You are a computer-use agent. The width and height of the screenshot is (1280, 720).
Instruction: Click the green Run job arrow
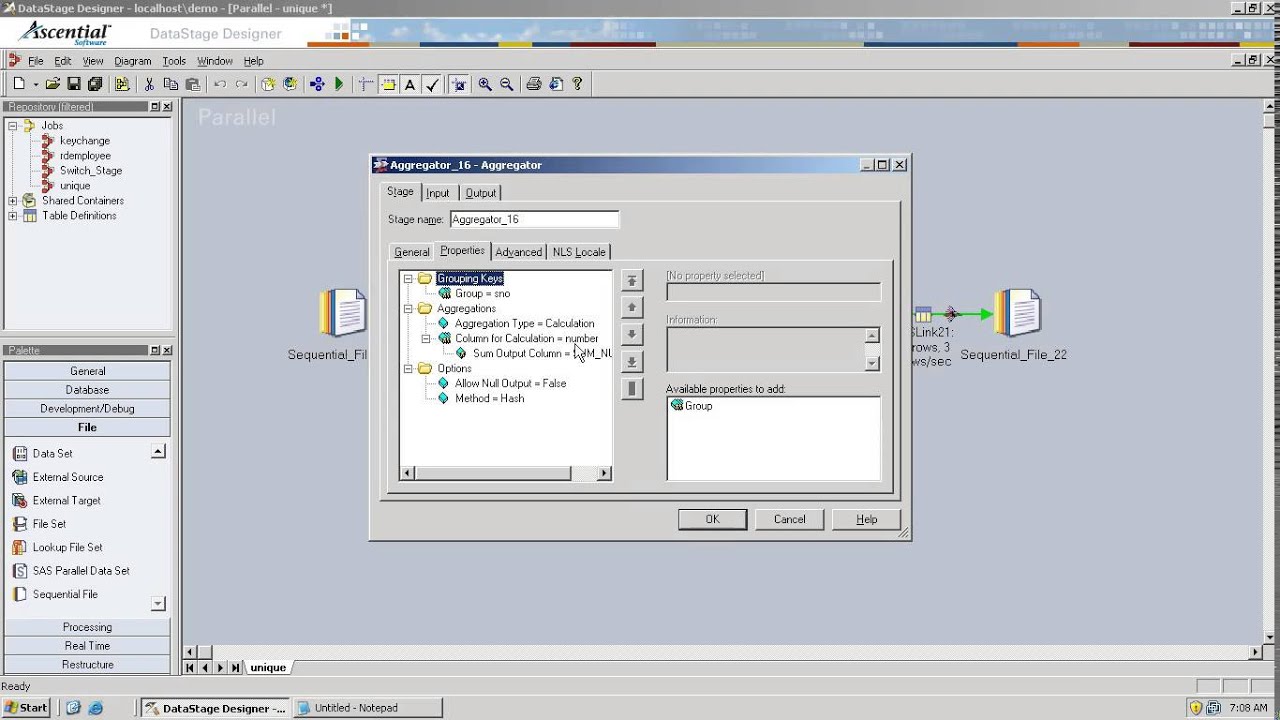(x=339, y=85)
